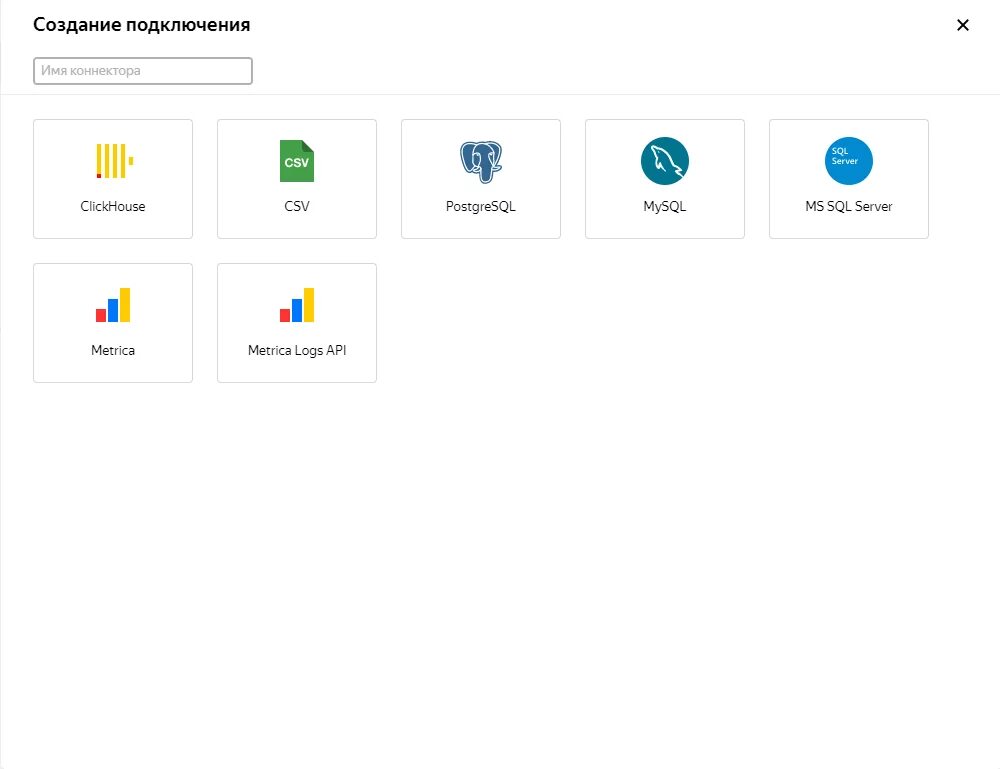
Task: Click the 'ClickHouse' label text
Action: (113, 206)
